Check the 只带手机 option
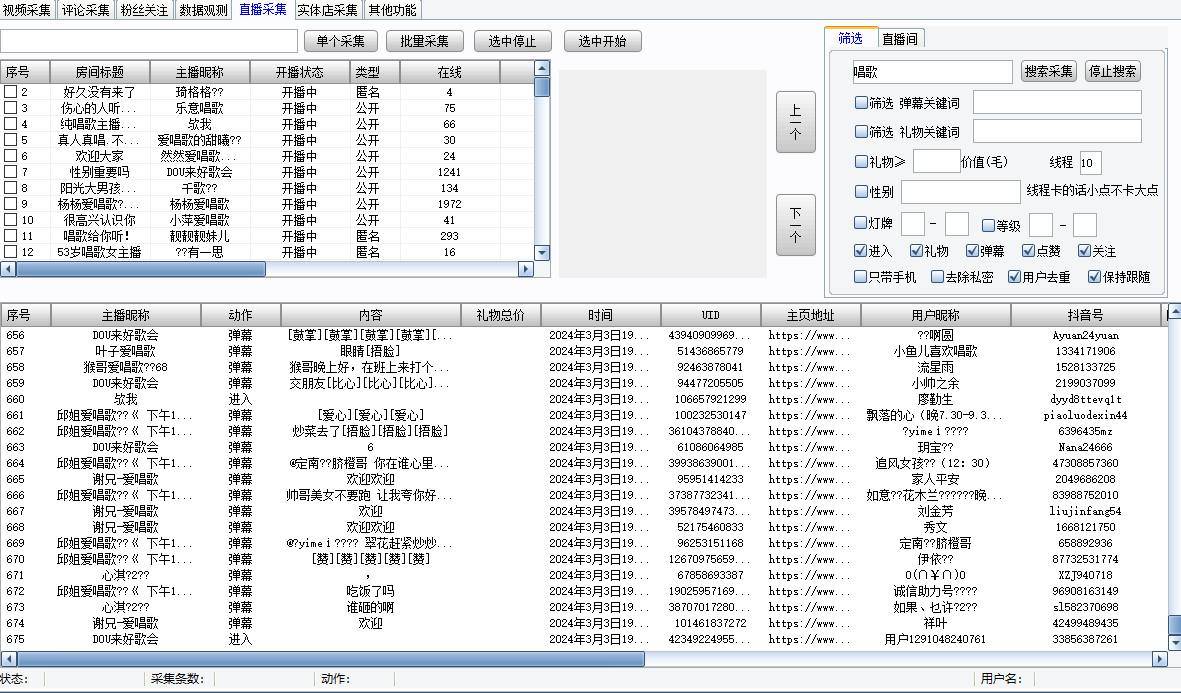The width and height of the screenshot is (1181, 693). (861, 279)
